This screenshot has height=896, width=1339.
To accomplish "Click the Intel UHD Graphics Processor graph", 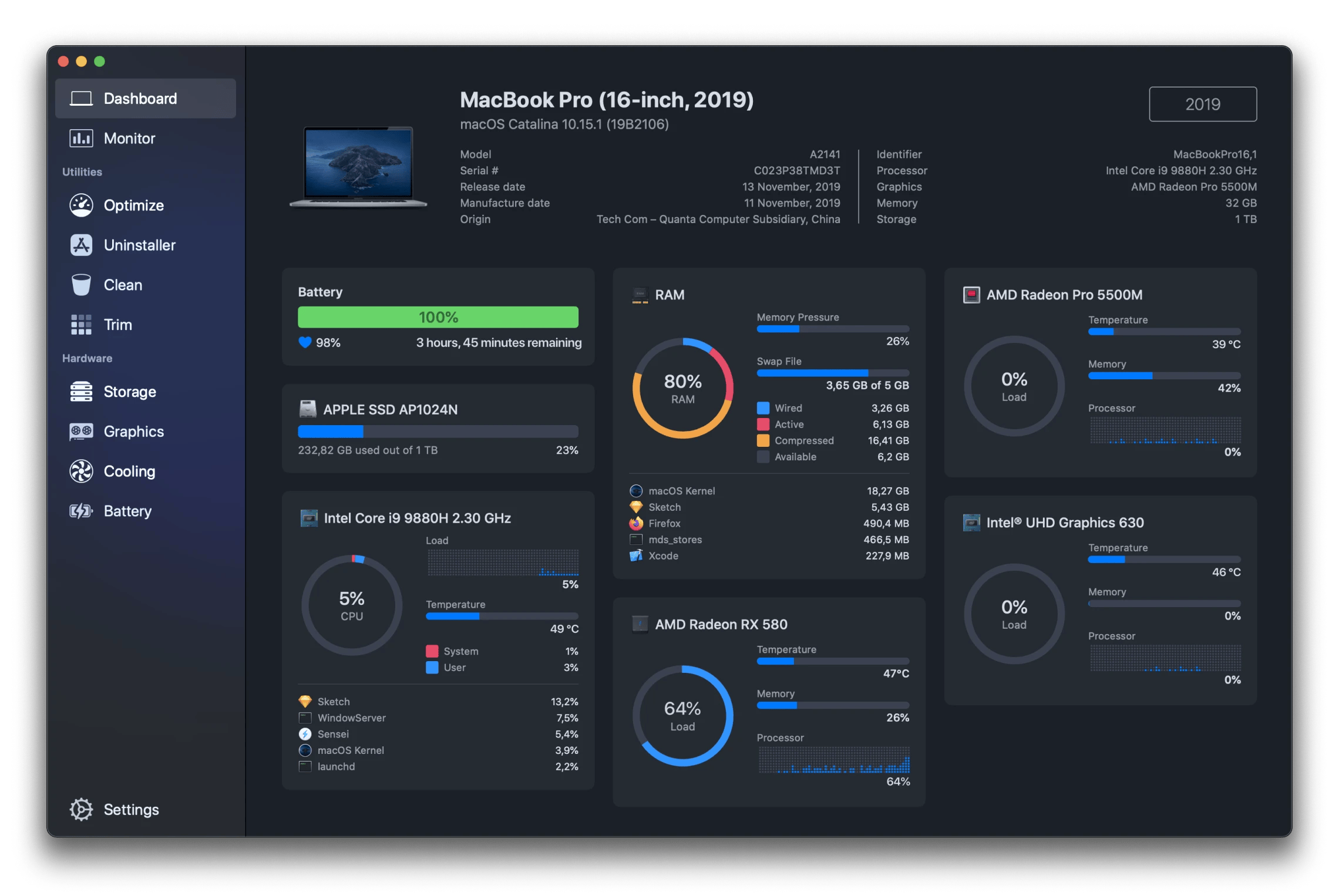I will (1165, 658).
